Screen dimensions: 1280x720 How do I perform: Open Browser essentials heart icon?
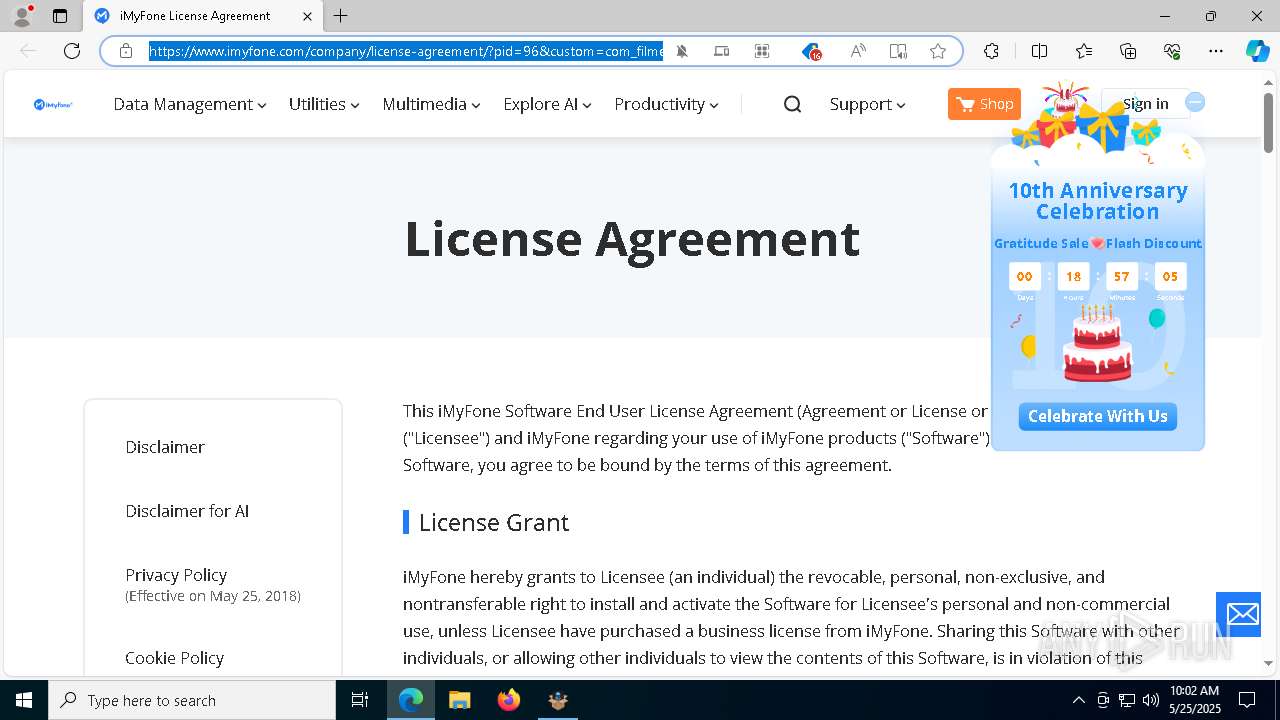click(1172, 51)
